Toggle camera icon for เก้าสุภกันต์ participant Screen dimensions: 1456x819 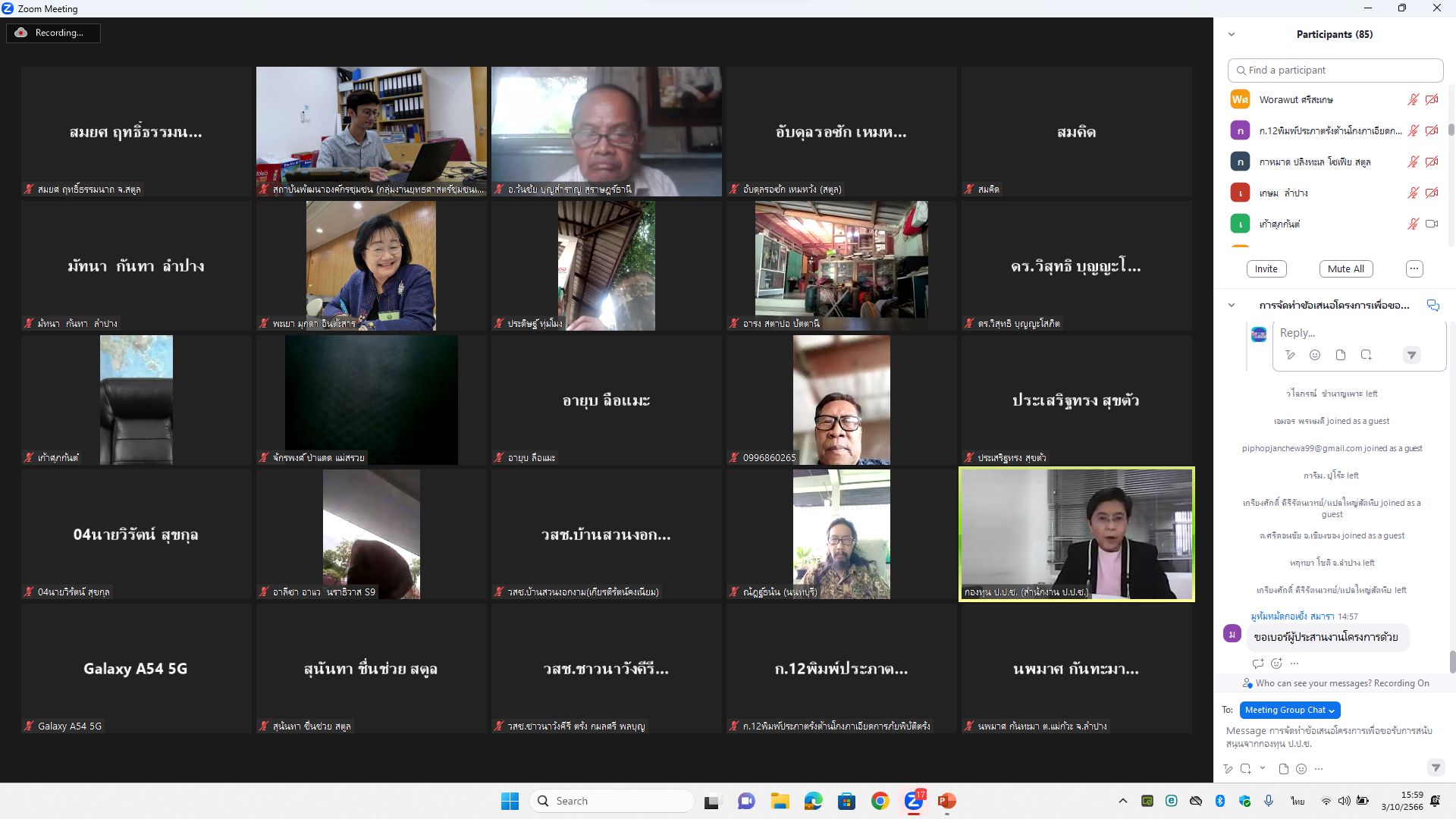pyautogui.click(x=1432, y=224)
